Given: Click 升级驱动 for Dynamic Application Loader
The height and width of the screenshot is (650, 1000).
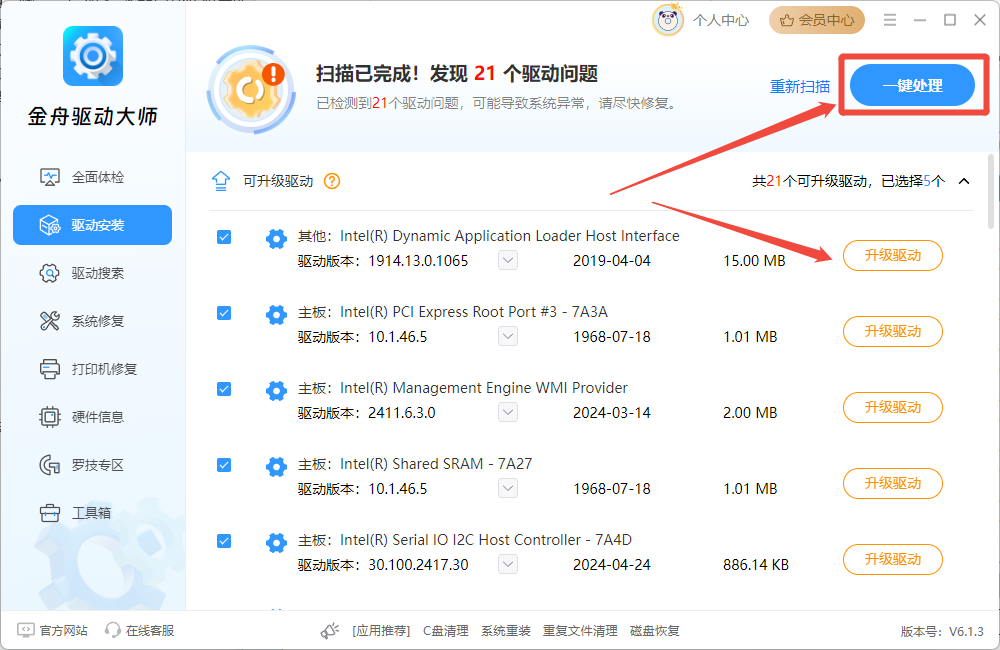Looking at the screenshot, I should tap(893, 255).
